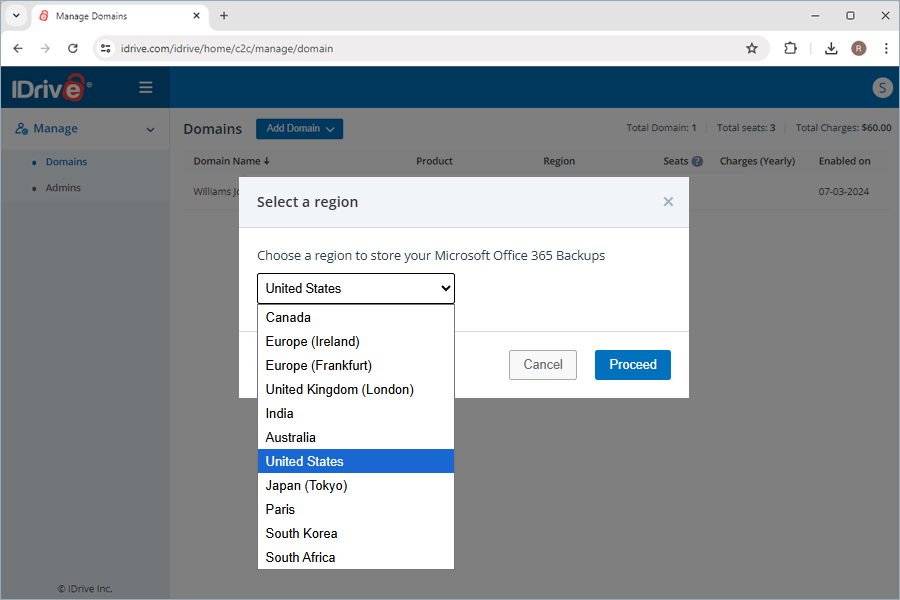Select South Africa region

point(356,558)
